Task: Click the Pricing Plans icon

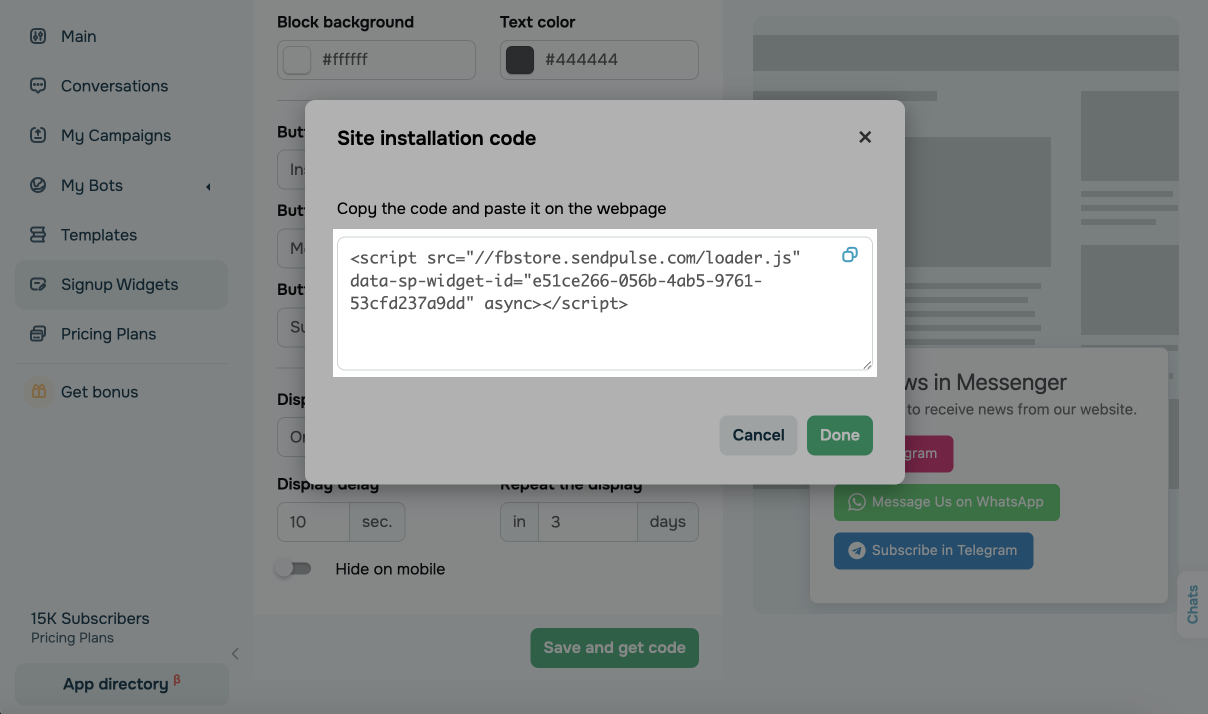Action: coord(38,334)
